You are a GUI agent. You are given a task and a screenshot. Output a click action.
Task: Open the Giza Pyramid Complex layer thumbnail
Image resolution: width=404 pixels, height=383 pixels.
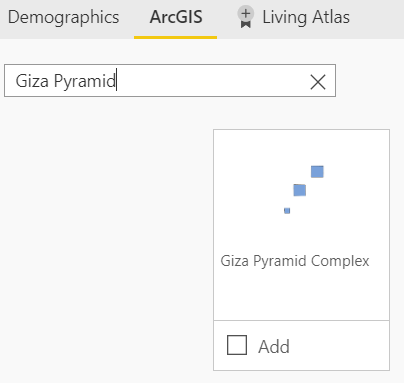[x=301, y=190]
